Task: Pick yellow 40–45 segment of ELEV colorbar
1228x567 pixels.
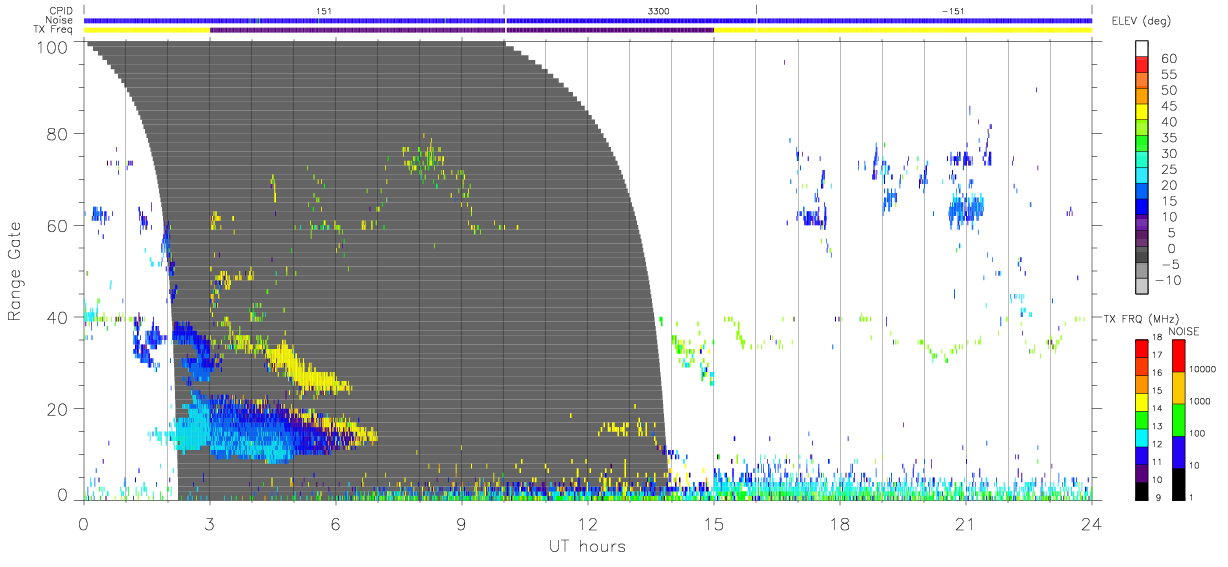Action: [1143, 114]
